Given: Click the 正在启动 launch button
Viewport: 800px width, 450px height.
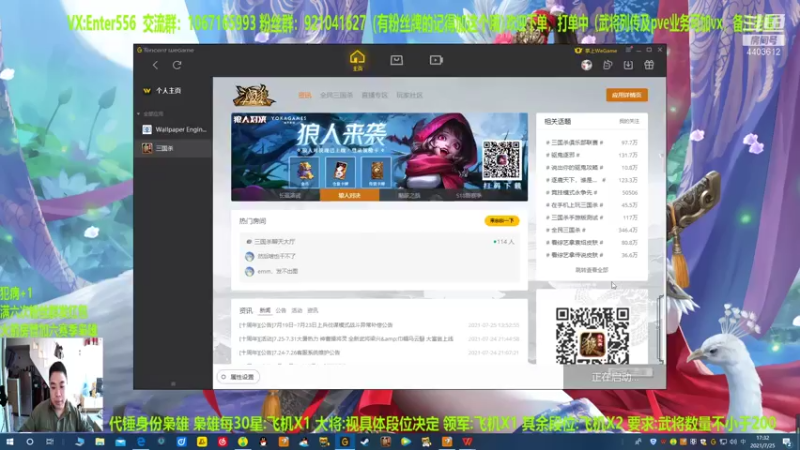Looking at the screenshot, I should (614, 377).
